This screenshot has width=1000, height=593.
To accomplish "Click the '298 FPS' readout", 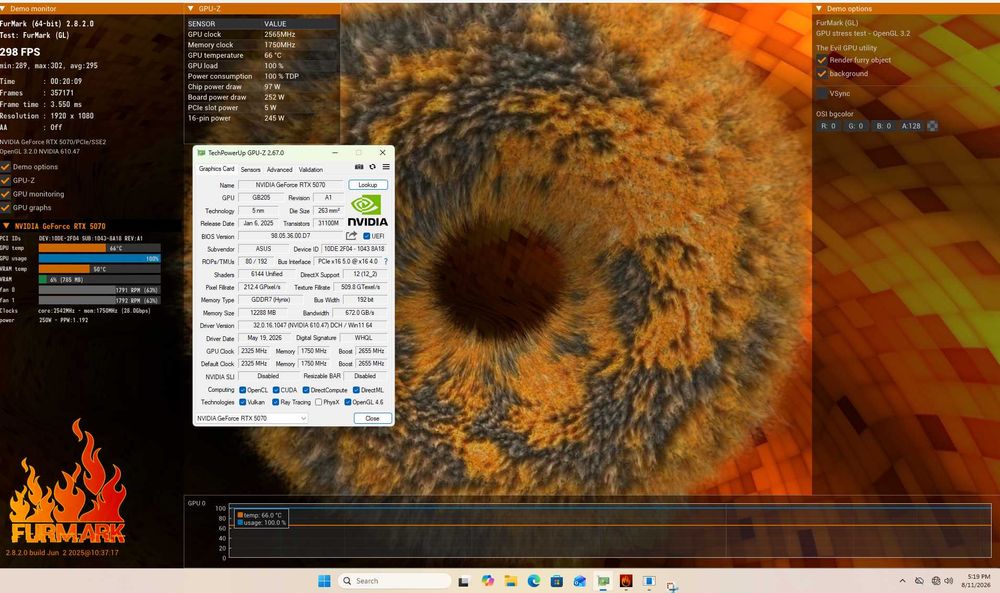I will point(20,52).
